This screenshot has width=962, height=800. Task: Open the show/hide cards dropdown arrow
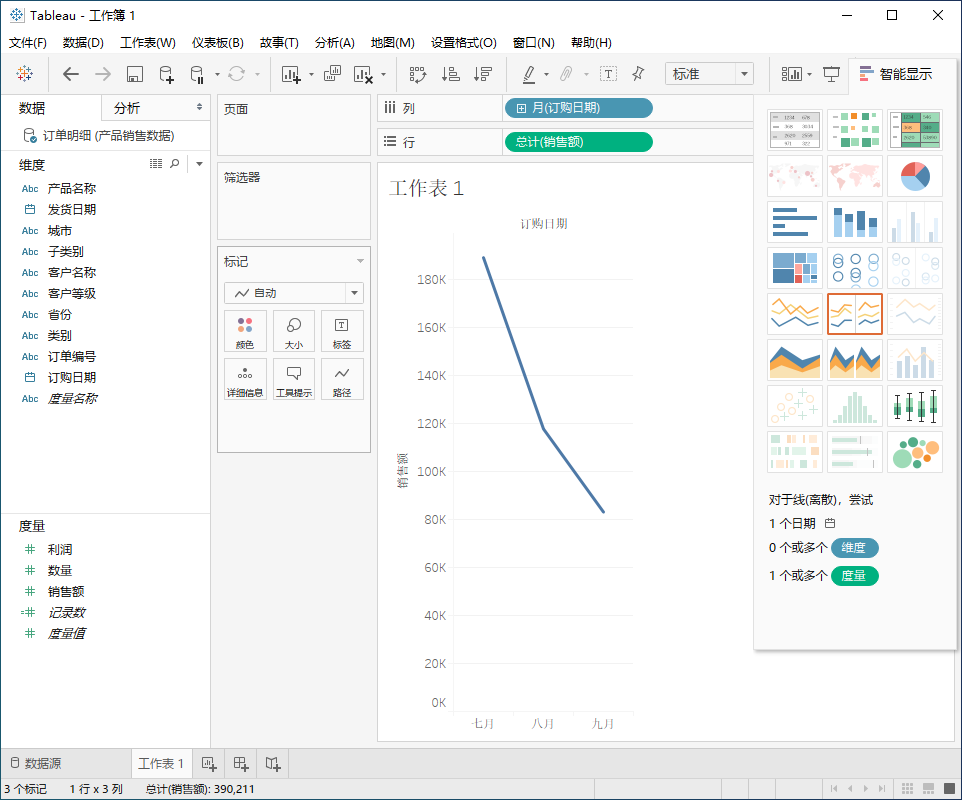[809, 75]
